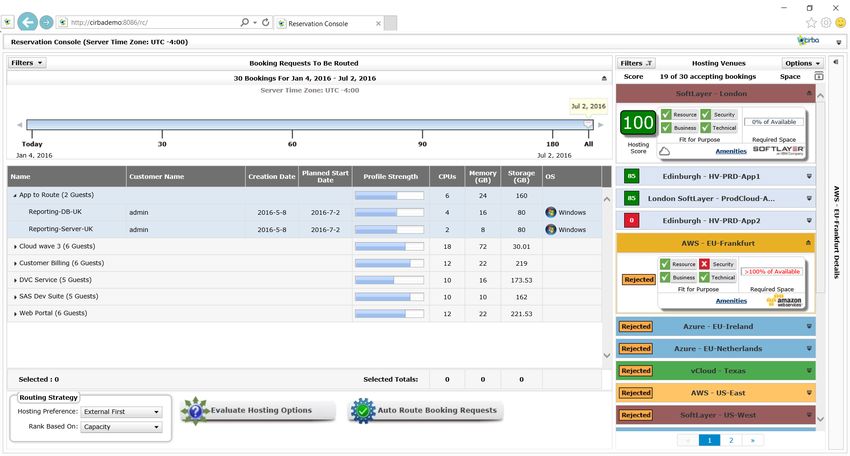This screenshot has width=850, height=456.
Task: Click Technical check in SoftLayer London card
Action: click(x=705, y=127)
